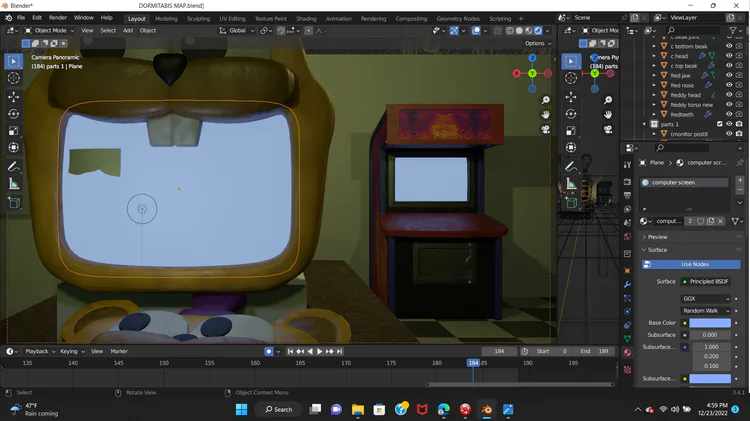Open Random Walk subsurface method dropdown
The image size is (750, 421).
point(706,310)
